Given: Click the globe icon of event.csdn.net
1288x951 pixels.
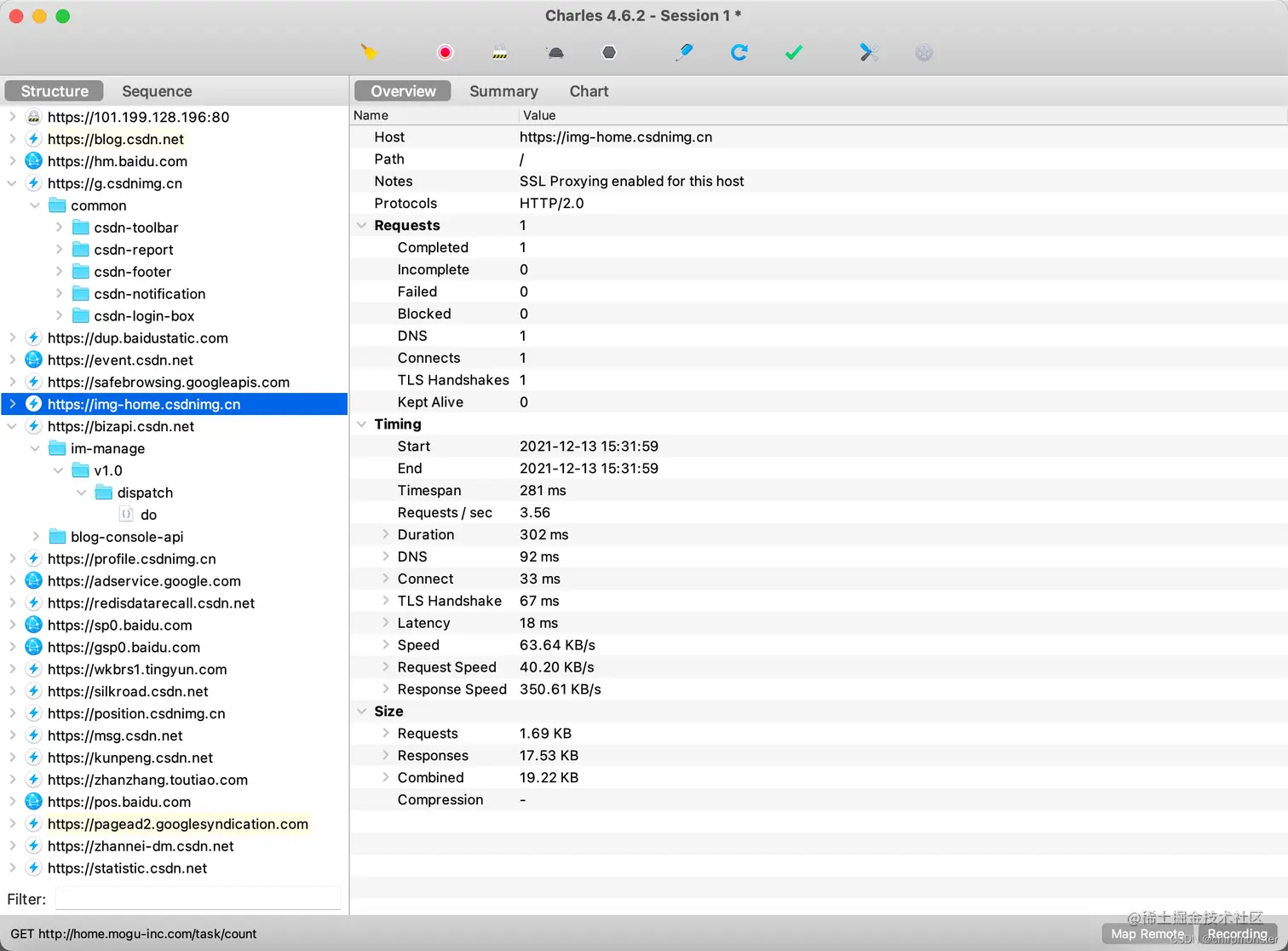Looking at the screenshot, I should click(x=33, y=360).
